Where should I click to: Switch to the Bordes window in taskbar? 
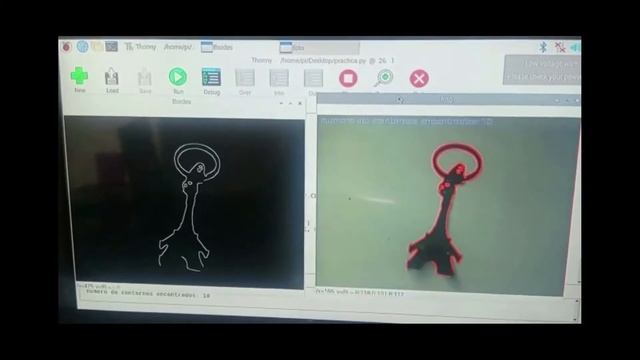click(217, 47)
